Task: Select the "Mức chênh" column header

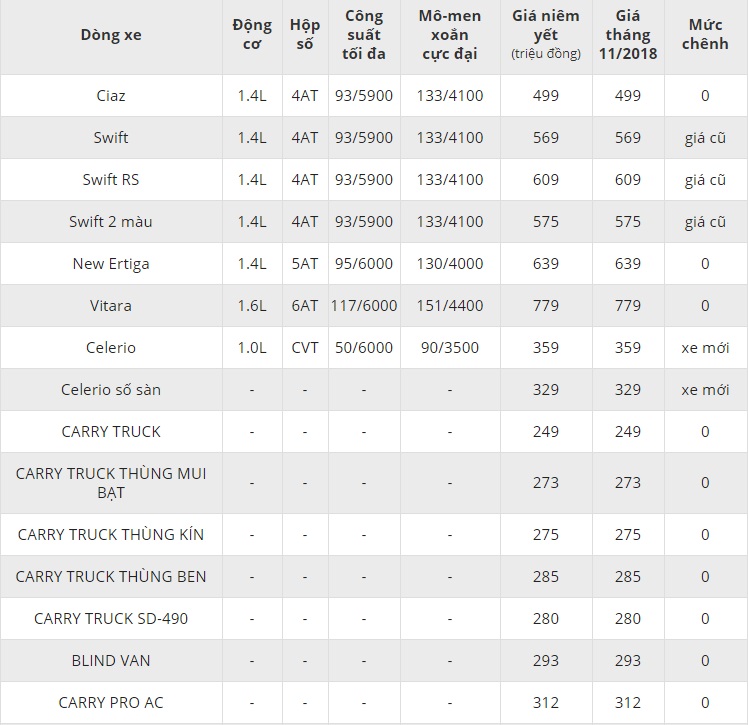Action: (704, 35)
